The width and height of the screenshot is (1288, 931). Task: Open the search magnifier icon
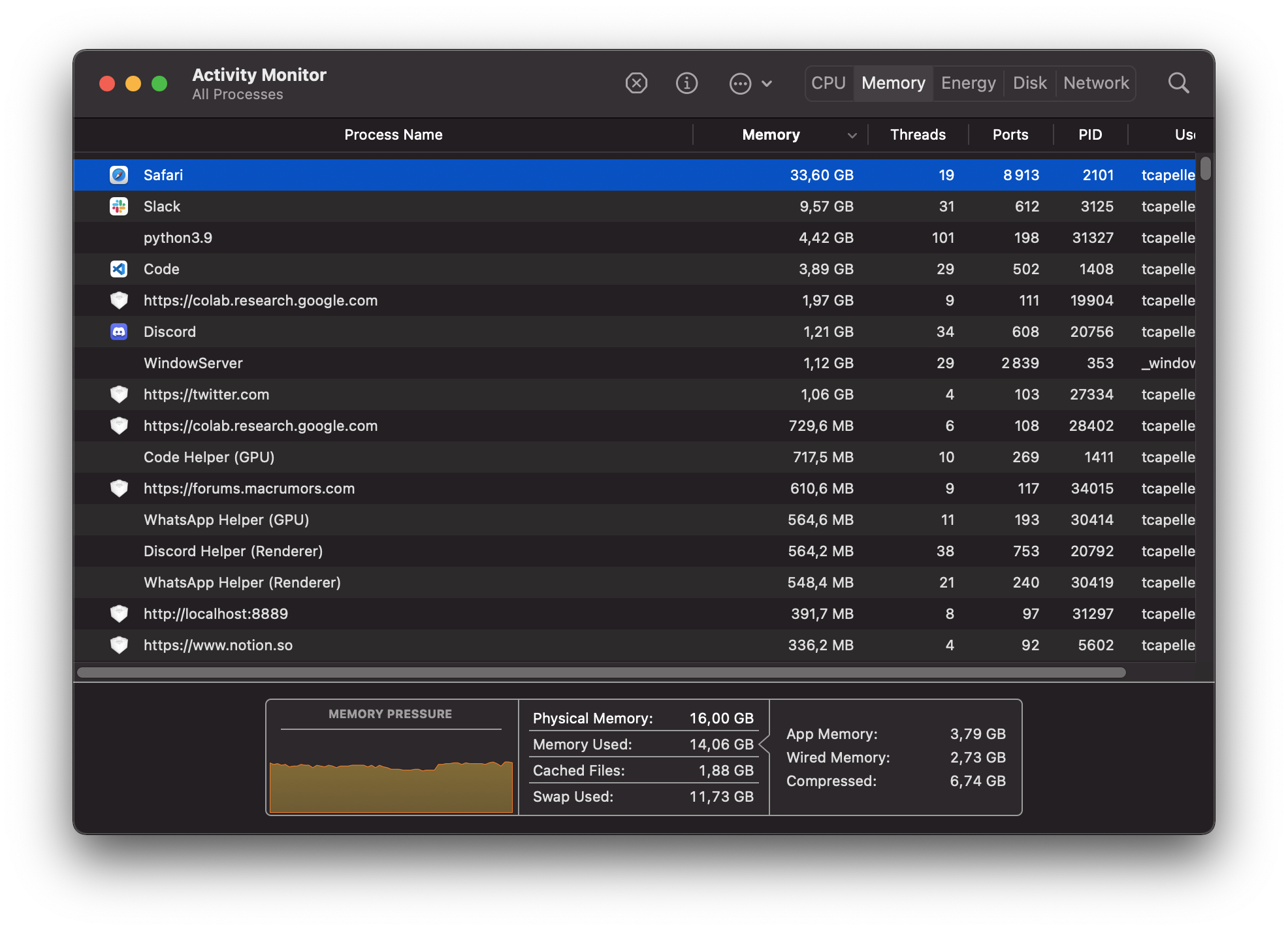coord(1178,84)
